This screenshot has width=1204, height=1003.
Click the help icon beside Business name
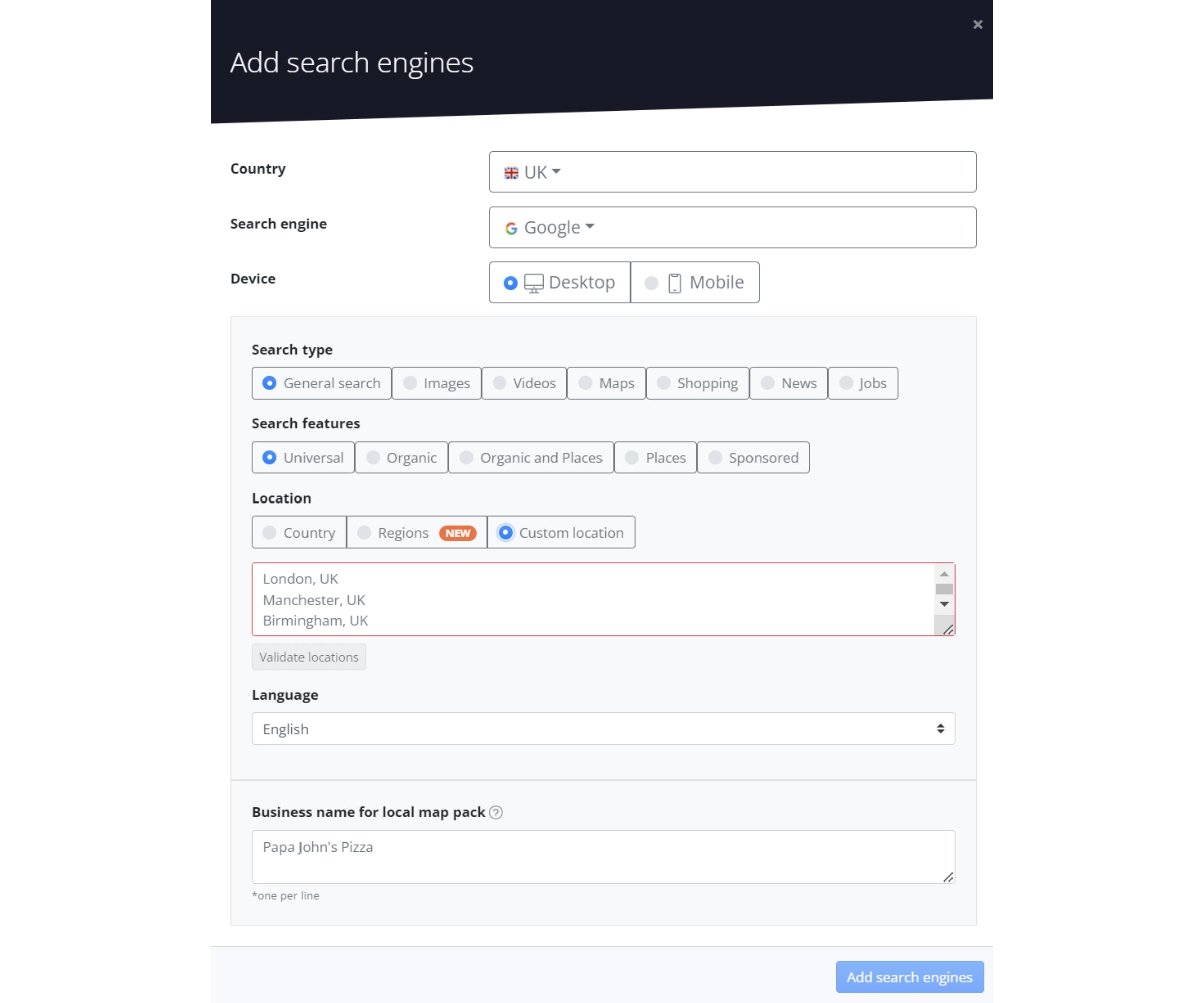(496, 812)
